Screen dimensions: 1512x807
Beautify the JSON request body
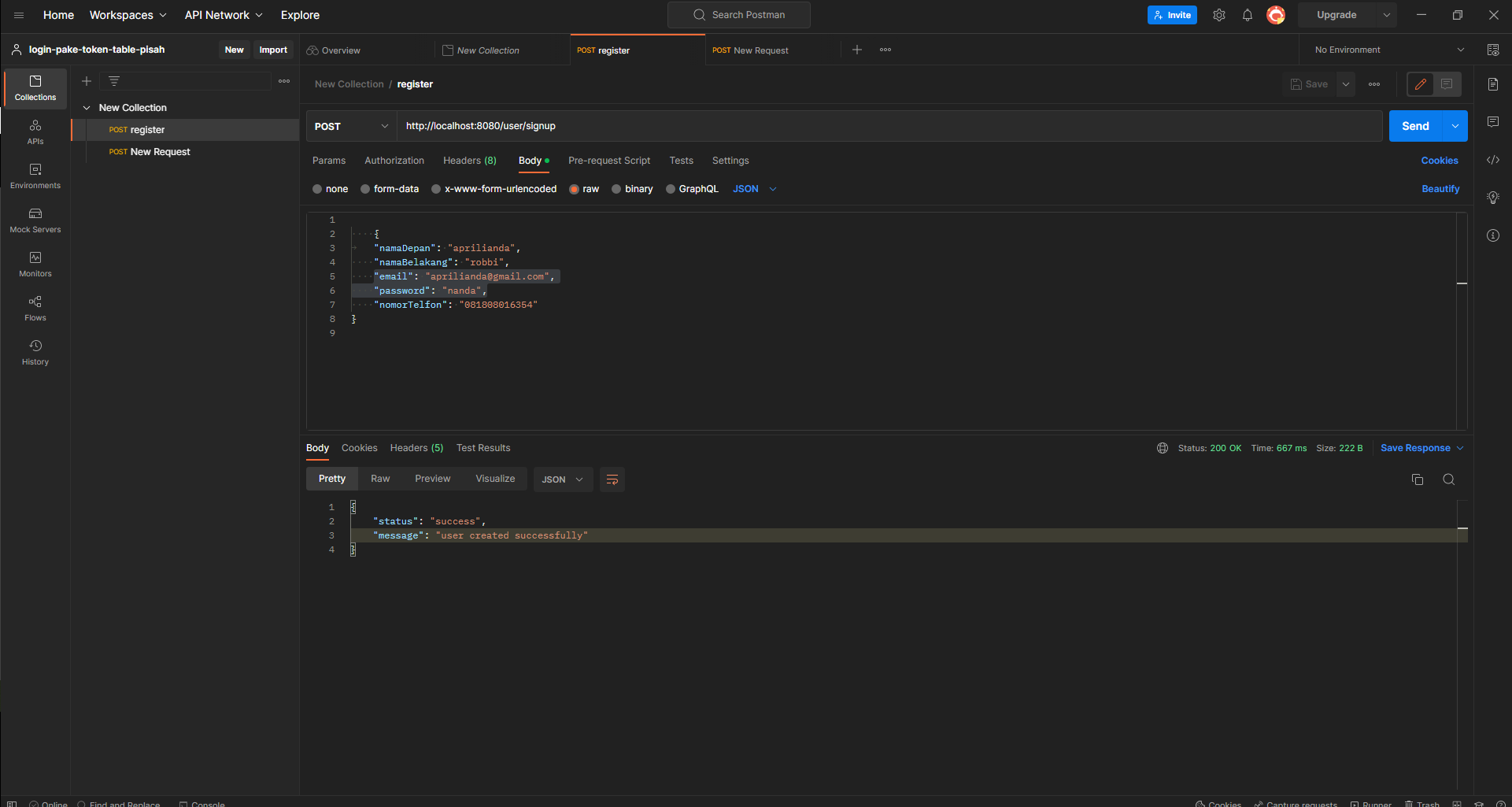pyautogui.click(x=1440, y=189)
